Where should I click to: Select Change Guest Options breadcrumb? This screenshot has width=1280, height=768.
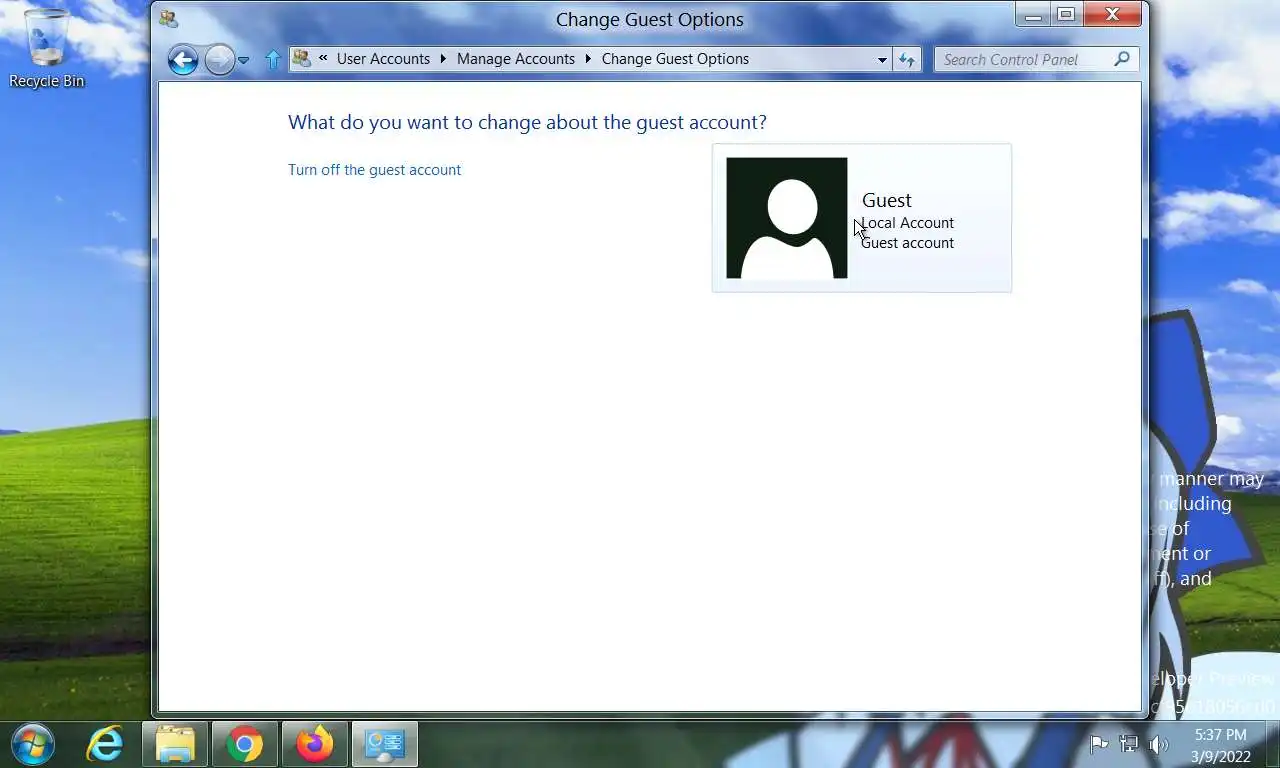(x=675, y=59)
